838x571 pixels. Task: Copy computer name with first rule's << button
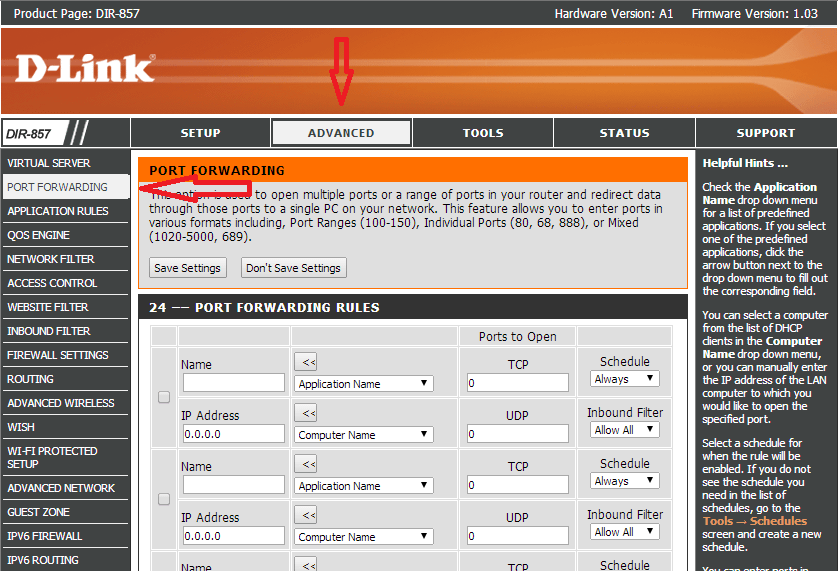click(x=306, y=413)
